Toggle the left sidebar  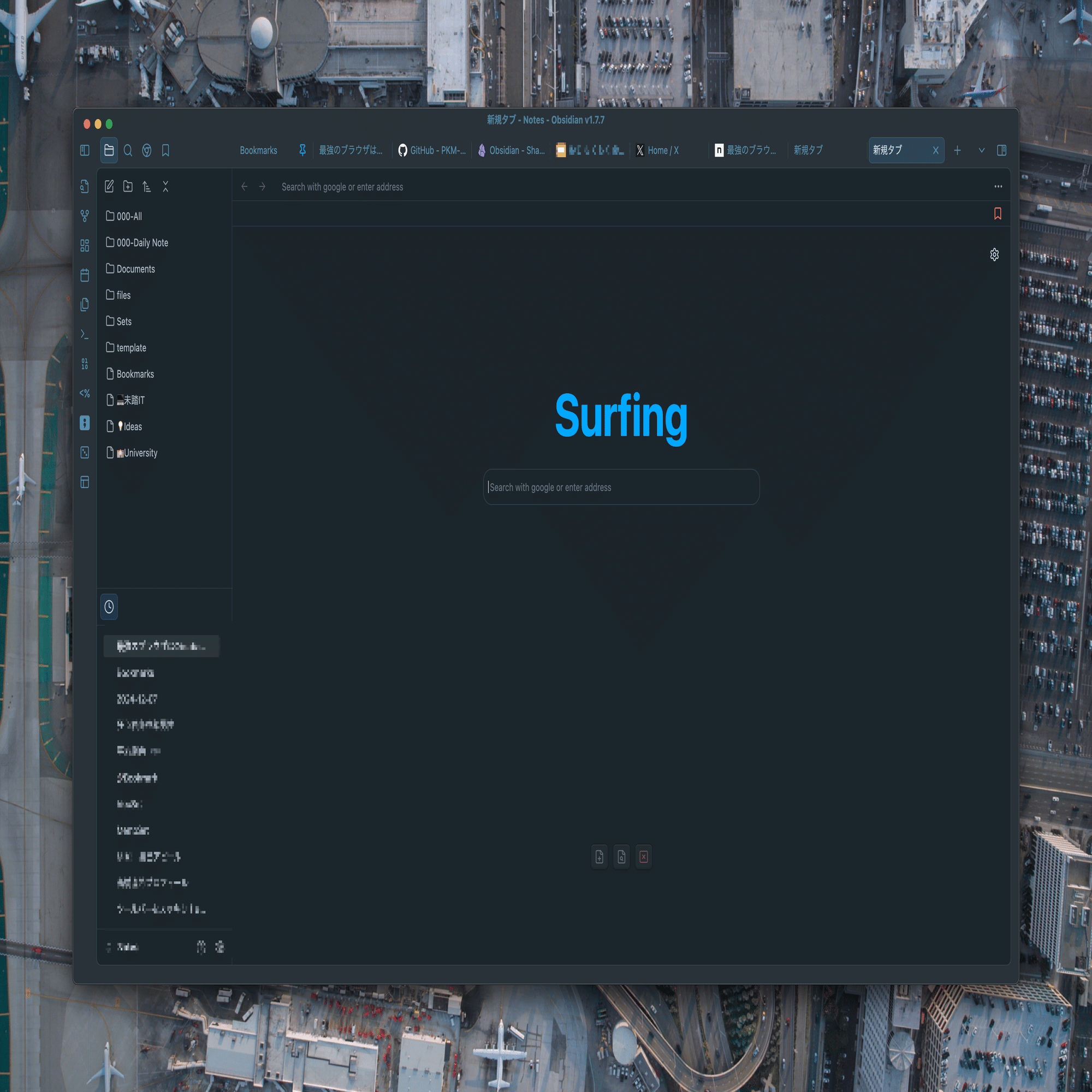(85, 150)
